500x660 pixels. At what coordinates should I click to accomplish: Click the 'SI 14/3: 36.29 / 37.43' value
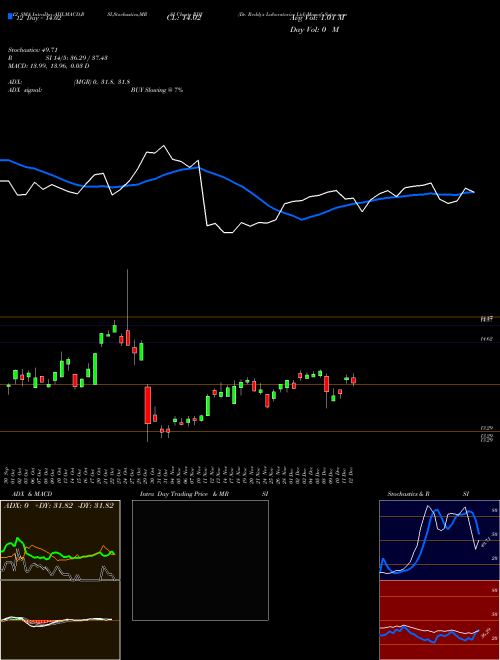[x=77, y=58]
